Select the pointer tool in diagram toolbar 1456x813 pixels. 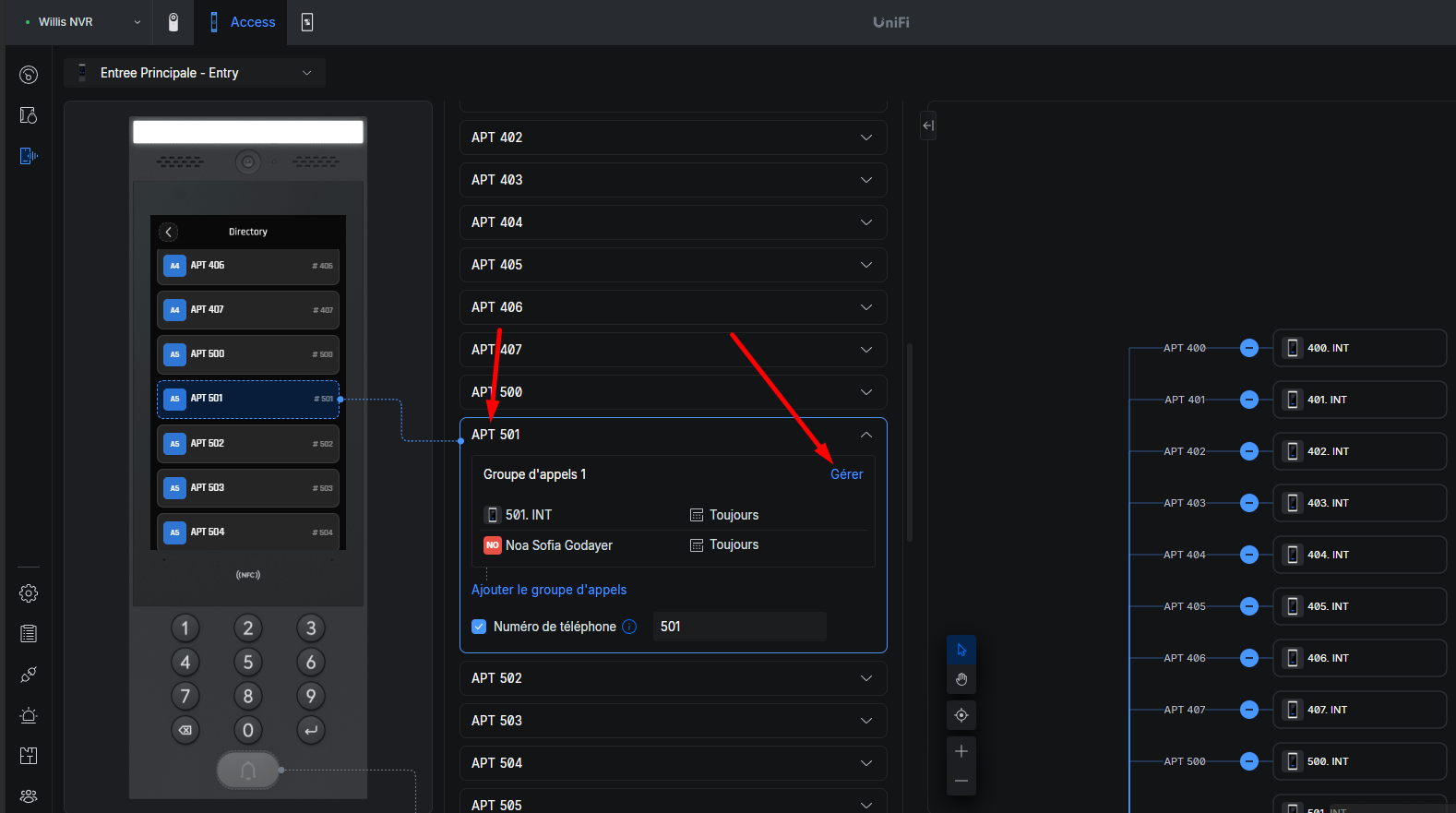pyautogui.click(x=961, y=651)
